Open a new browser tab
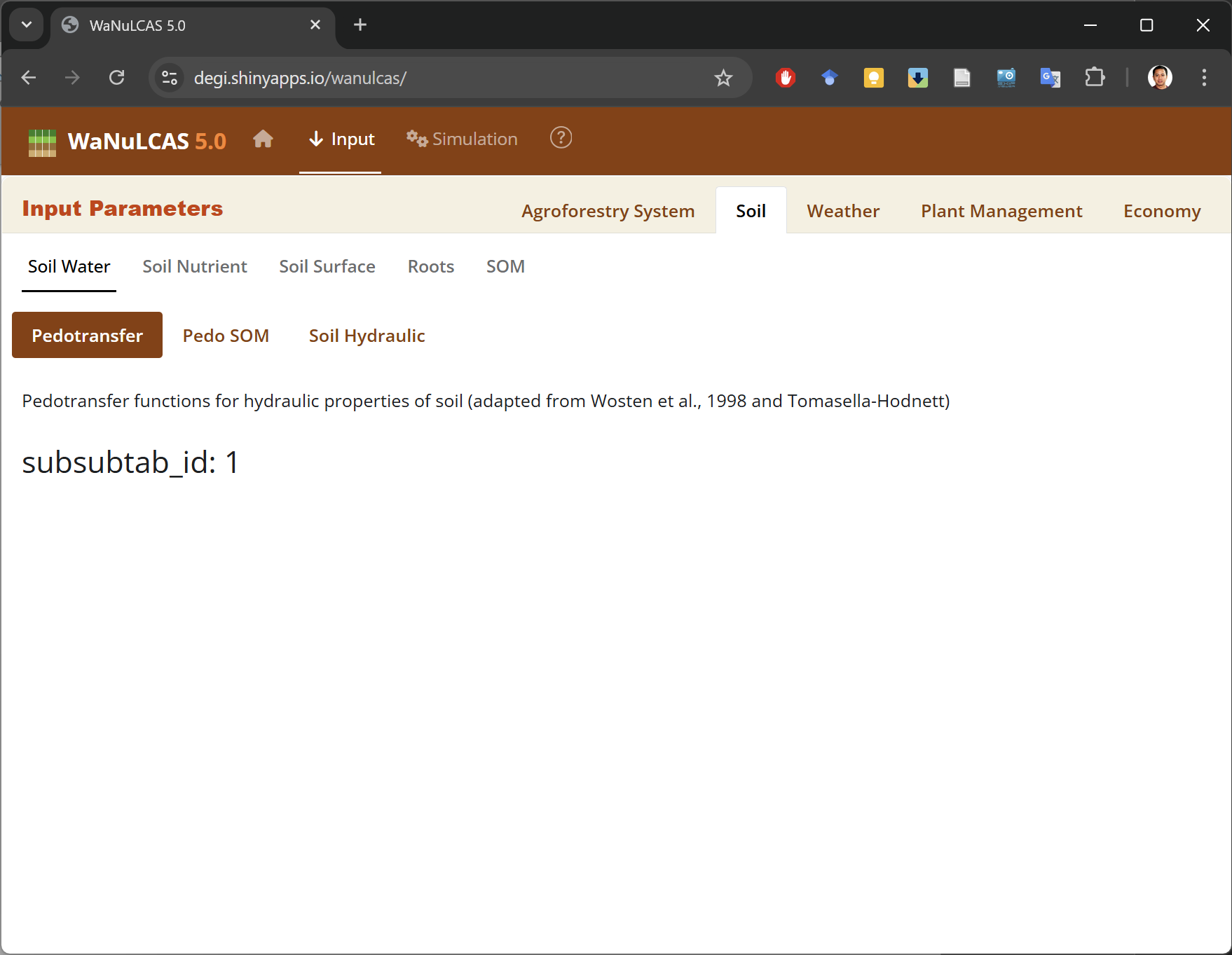The width and height of the screenshot is (1232, 955). [x=360, y=25]
